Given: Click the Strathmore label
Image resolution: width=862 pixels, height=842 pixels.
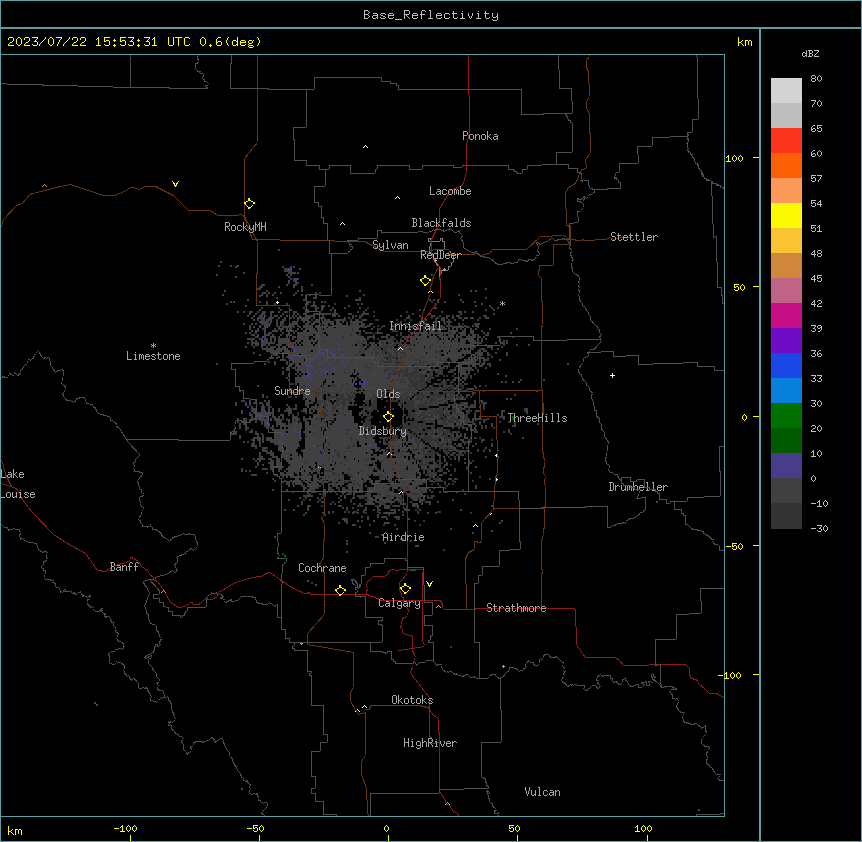Looking at the screenshot, I should (516, 608).
